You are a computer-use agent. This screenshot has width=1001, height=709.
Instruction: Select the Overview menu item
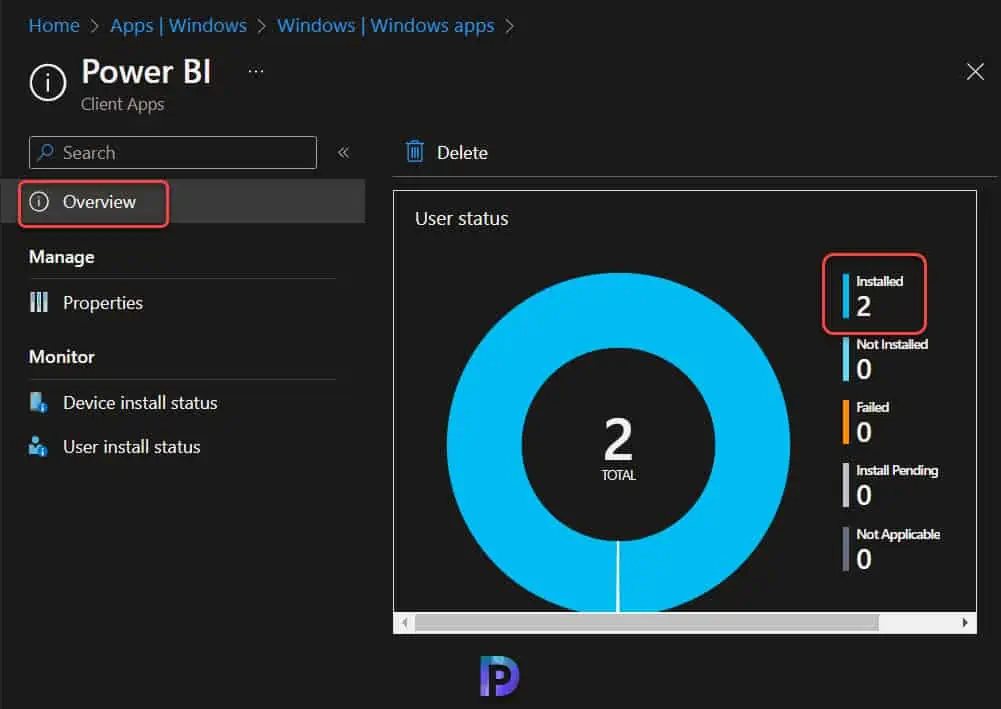coord(183,202)
